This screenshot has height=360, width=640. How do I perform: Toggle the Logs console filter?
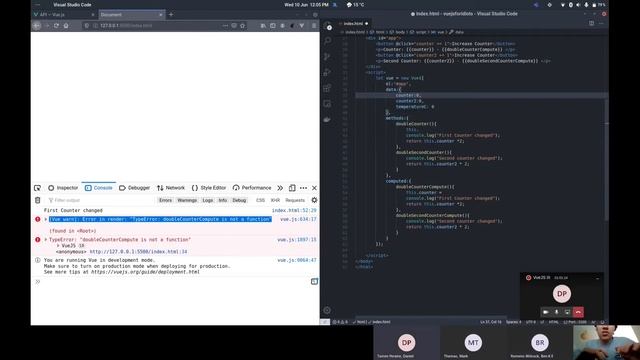coord(208,200)
